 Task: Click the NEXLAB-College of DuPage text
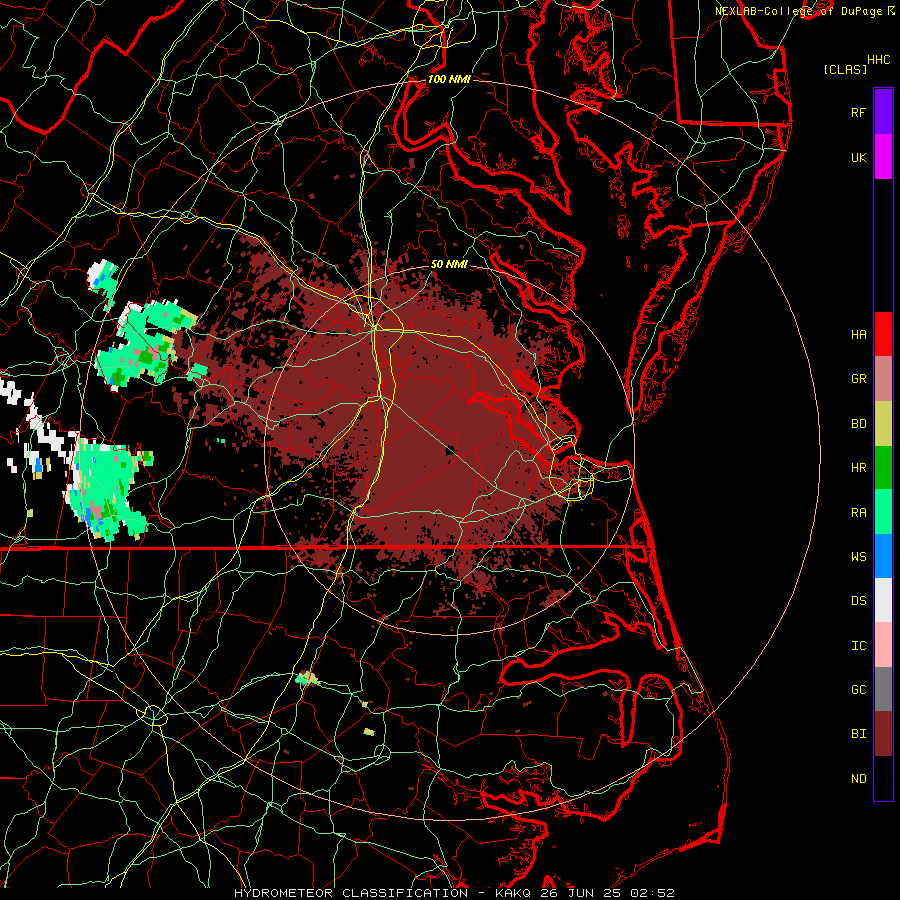pyautogui.click(x=798, y=11)
